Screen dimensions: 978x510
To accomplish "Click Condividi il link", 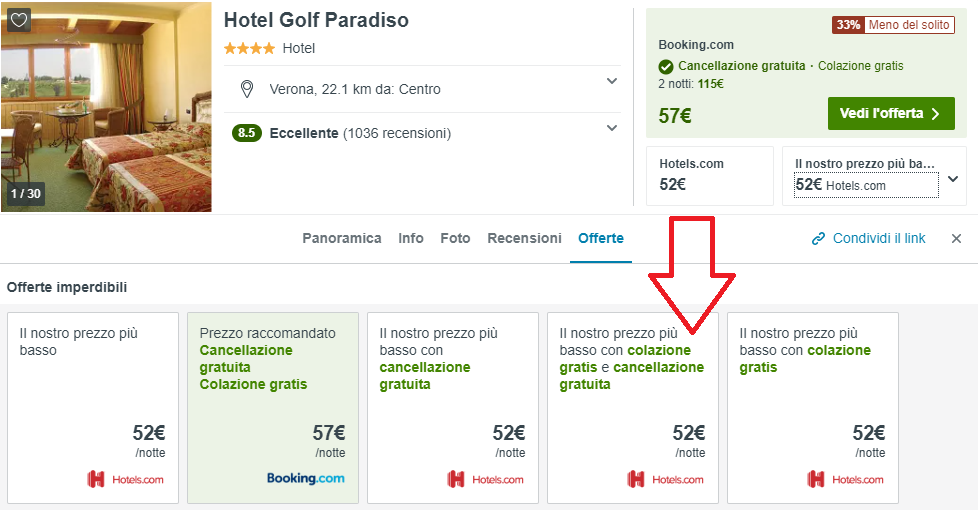I will [879, 239].
